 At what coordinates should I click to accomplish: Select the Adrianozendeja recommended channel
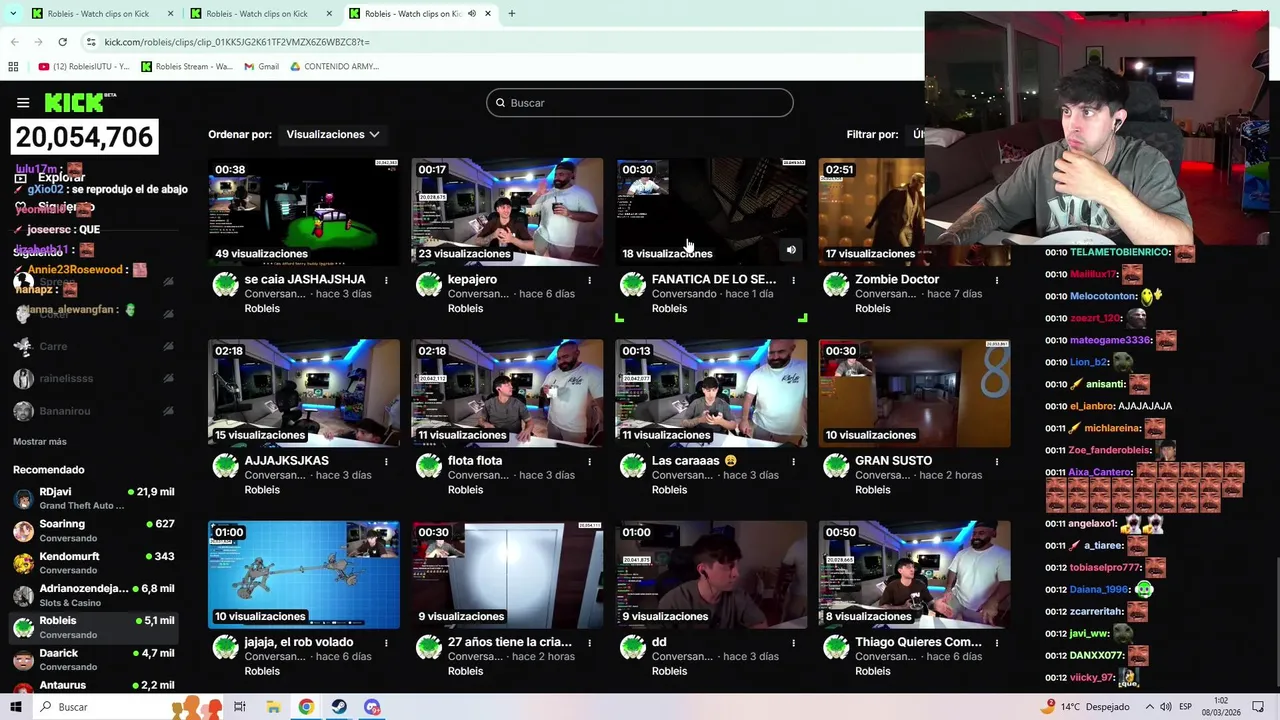94,595
